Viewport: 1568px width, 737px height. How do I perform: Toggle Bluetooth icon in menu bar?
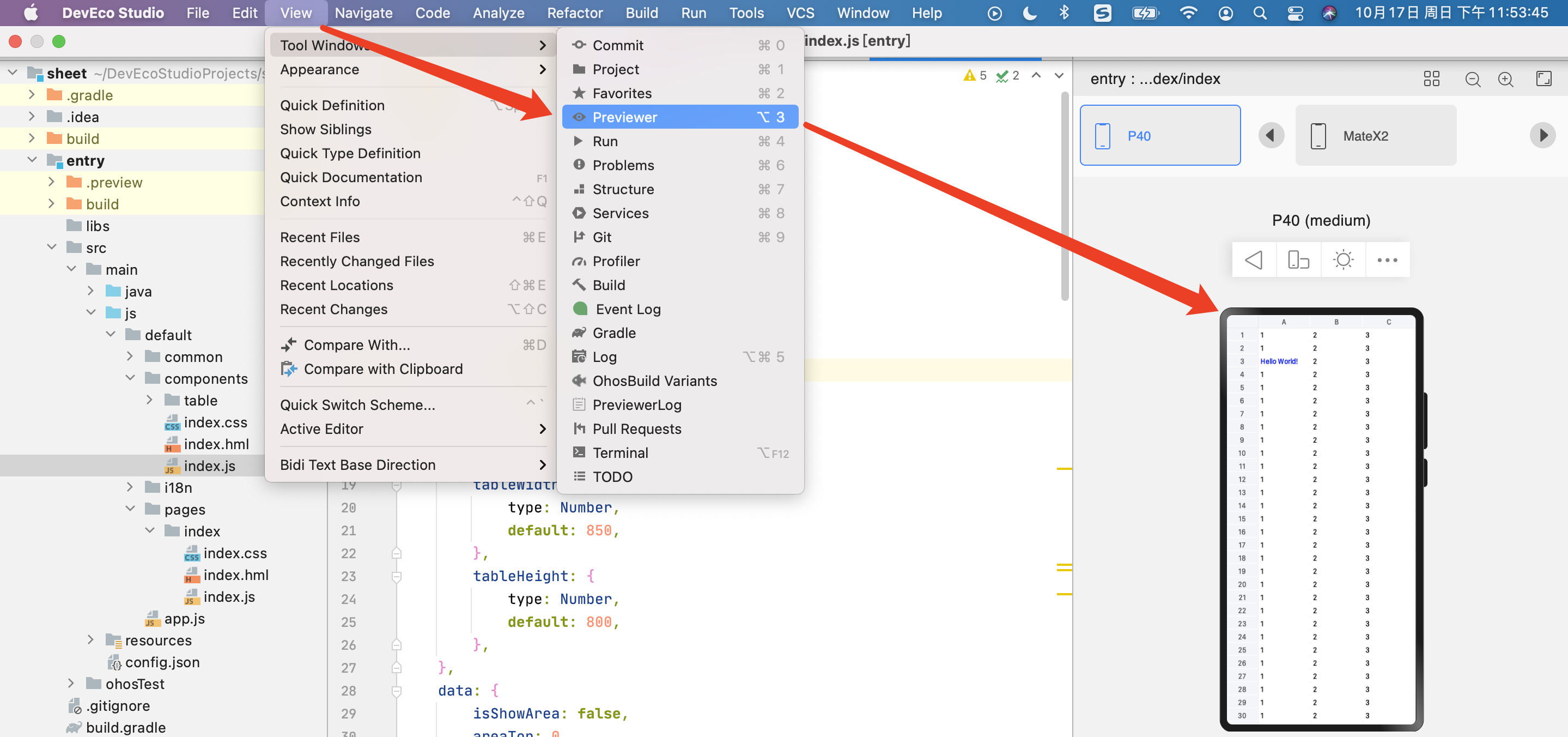1063,13
